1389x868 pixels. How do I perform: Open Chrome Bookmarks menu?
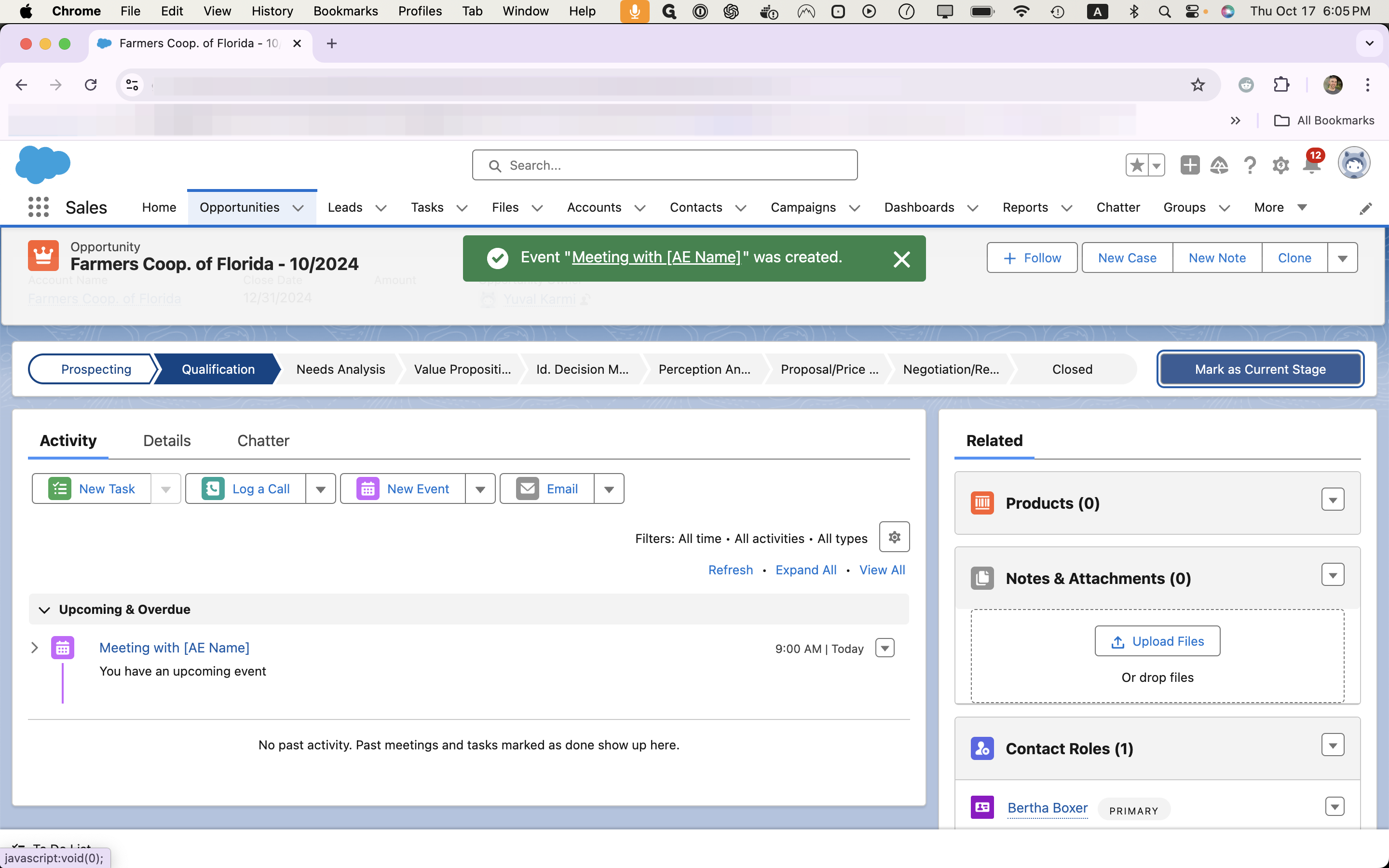pyautogui.click(x=345, y=11)
